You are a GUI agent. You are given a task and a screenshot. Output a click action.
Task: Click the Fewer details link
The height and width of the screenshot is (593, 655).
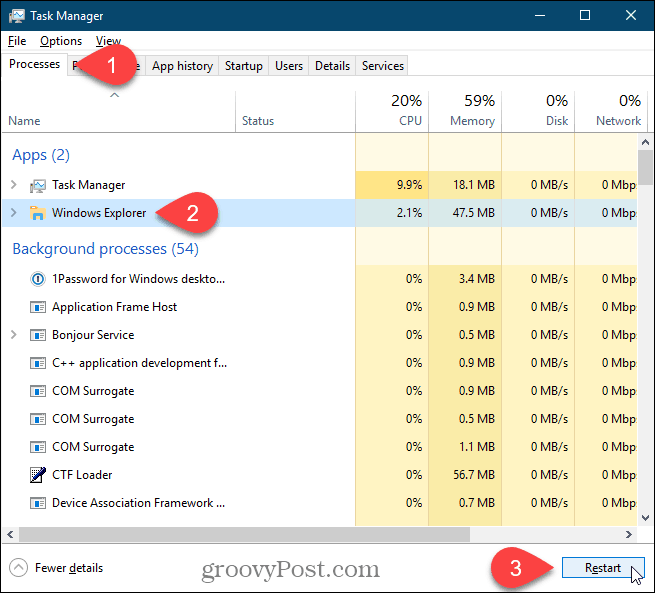pos(69,568)
